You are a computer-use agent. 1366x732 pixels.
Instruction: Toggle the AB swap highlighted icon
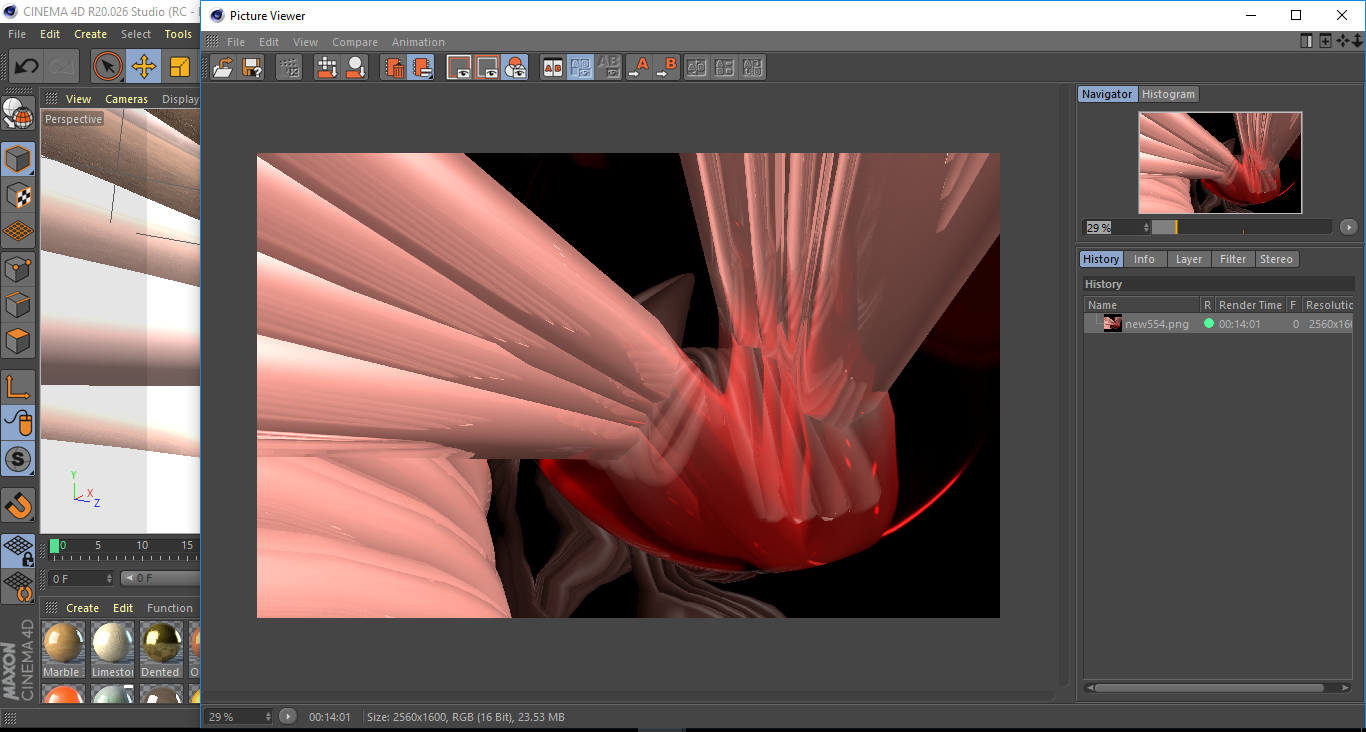(580, 68)
